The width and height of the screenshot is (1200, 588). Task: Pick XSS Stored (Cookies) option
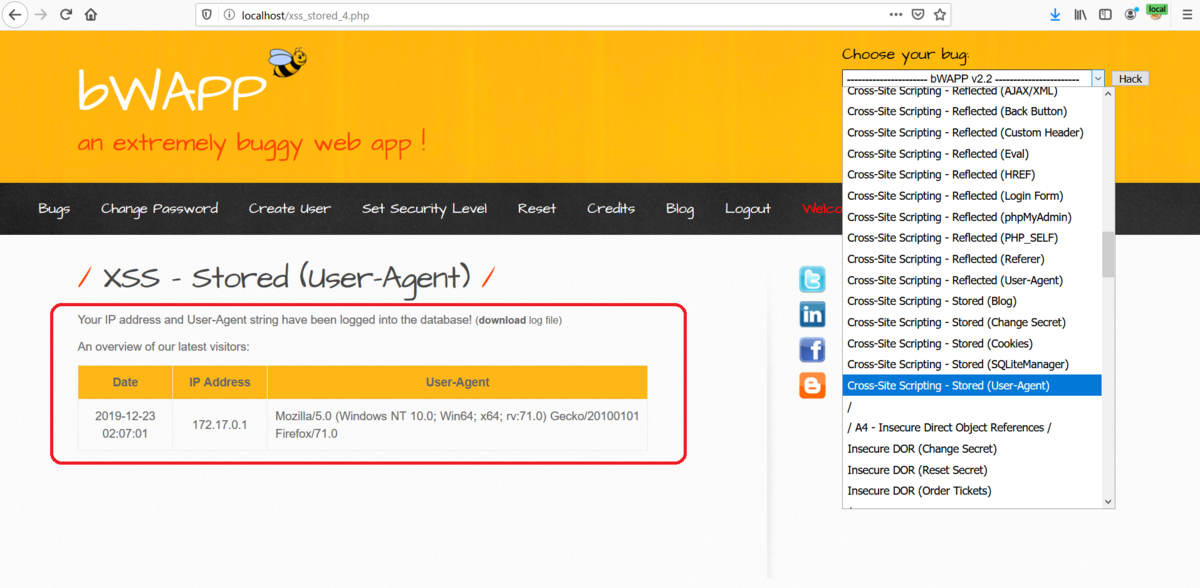972,343
